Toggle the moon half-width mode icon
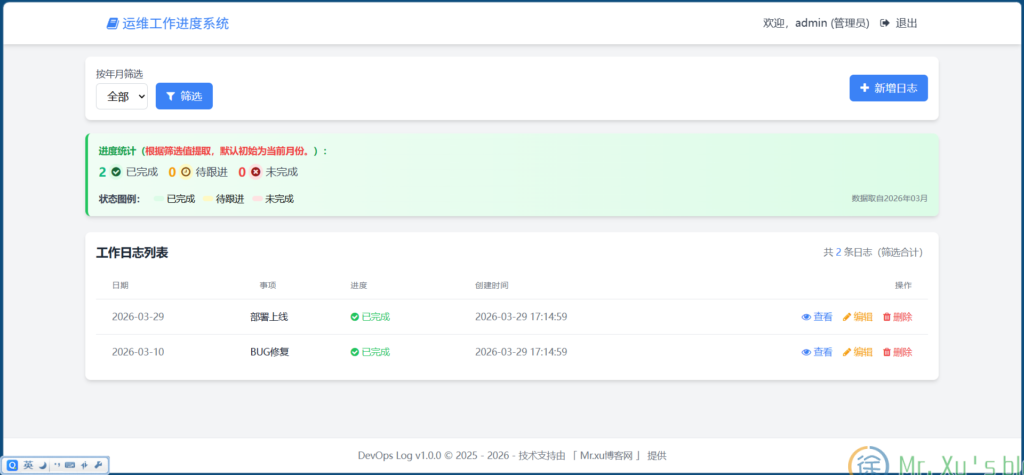Screen dimensions: 1024x475 (42, 465)
